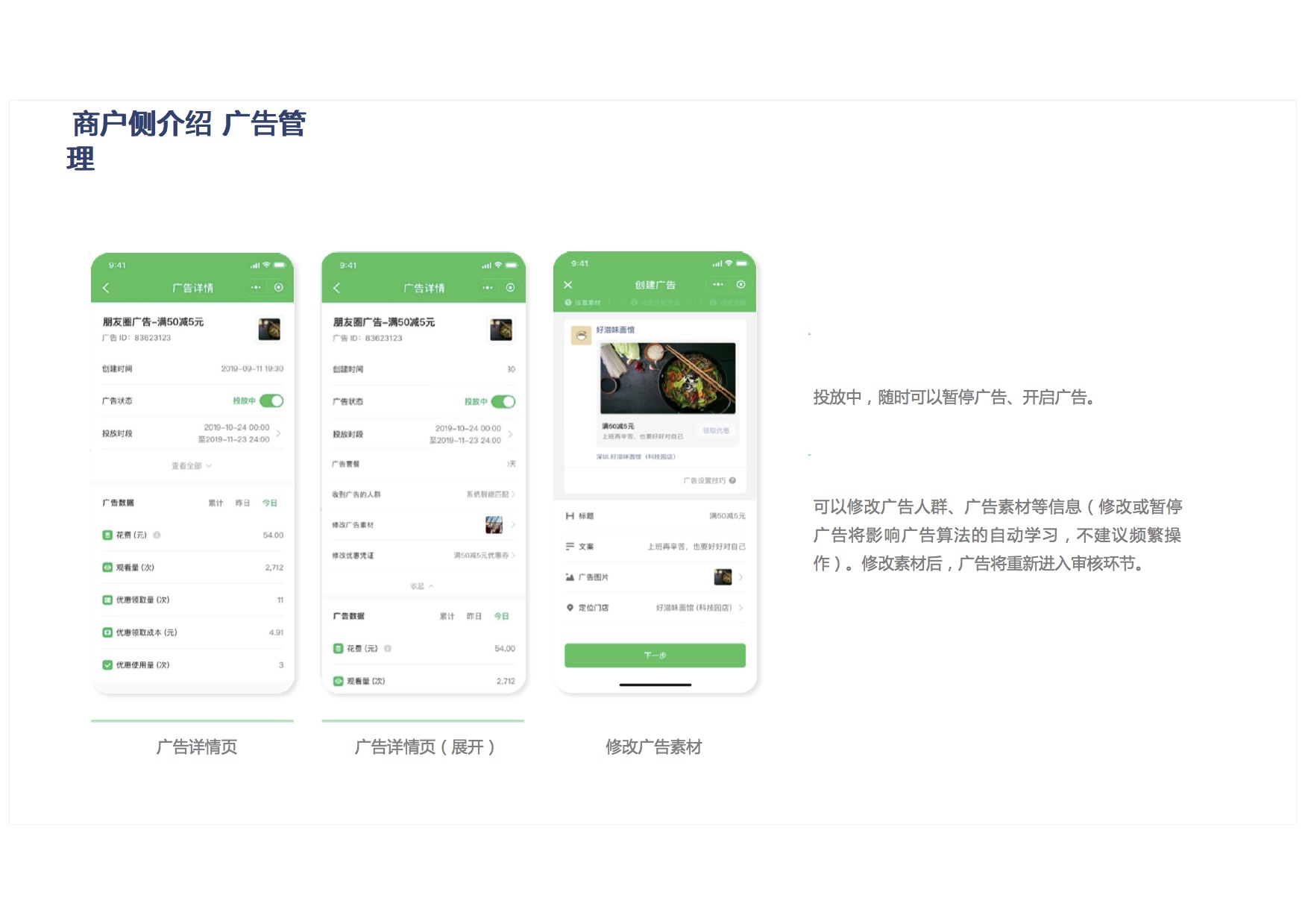The width and height of the screenshot is (1308, 924).
Task: Tap the 广告图片 thumbnail in 创建广告
Action: [723, 577]
